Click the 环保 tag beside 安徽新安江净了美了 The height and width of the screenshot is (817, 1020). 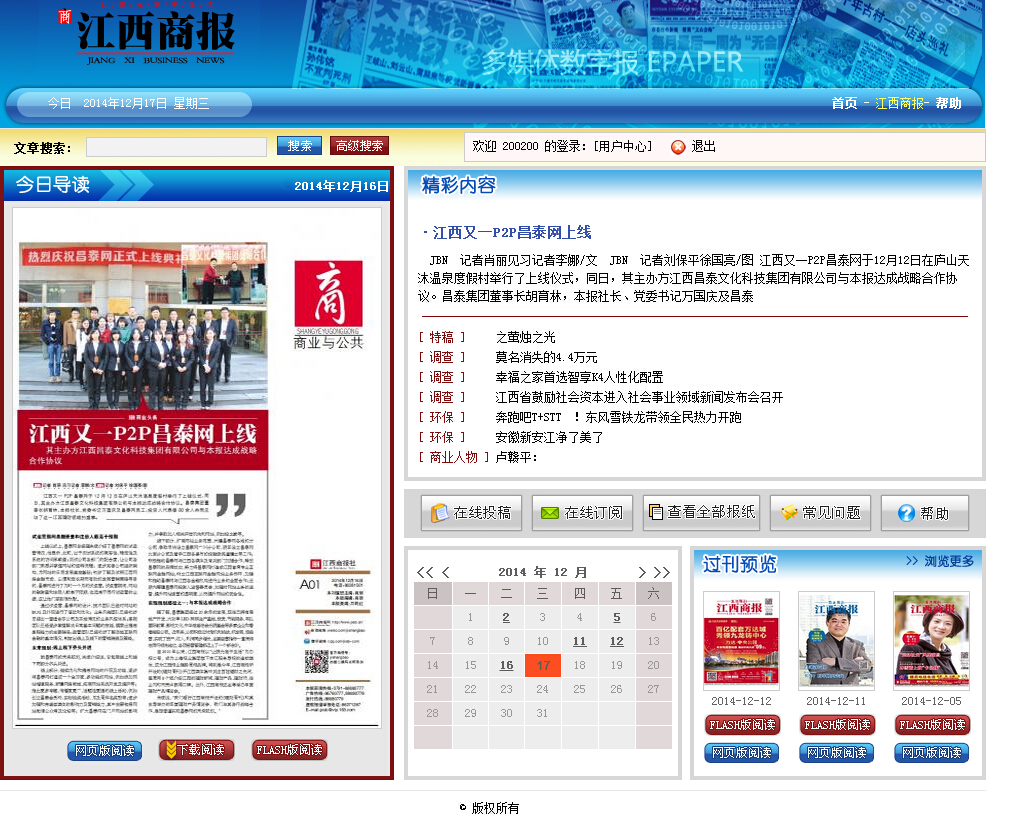tap(442, 438)
